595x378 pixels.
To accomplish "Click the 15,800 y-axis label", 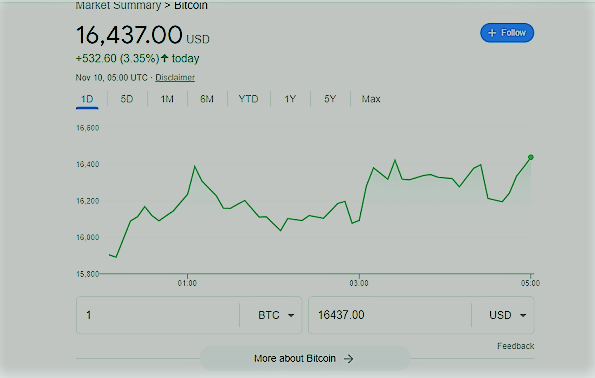I will coord(88,274).
